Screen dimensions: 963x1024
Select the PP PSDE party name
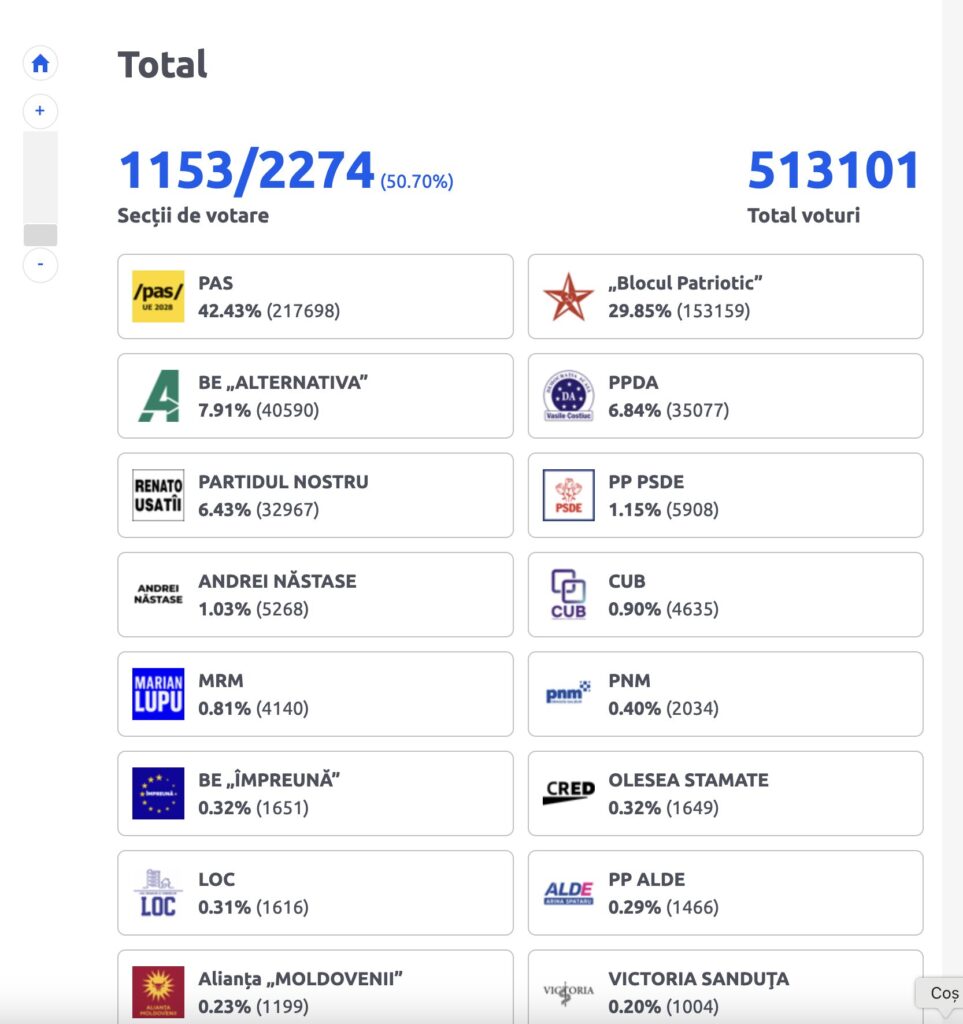click(646, 481)
